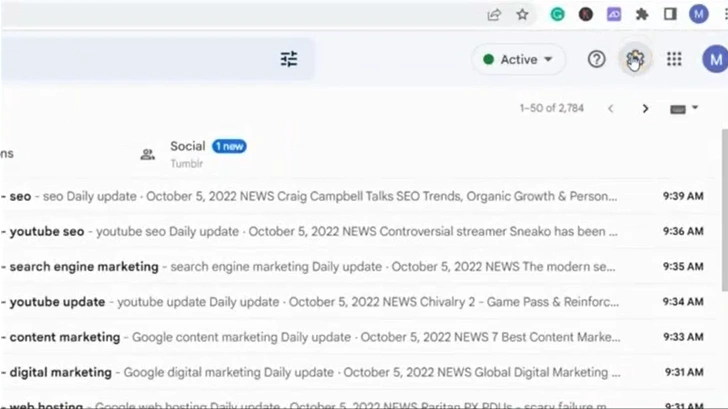This screenshot has height=409, width=728.
Task: Click the 1–50 of 2,784 count
Action: click(x=552, y=108)
